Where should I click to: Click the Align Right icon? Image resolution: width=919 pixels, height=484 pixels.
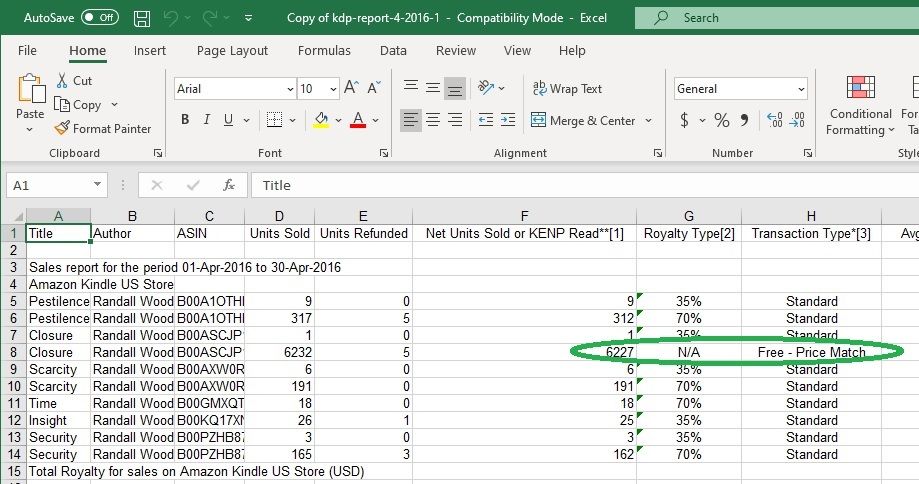click(455, 120)
